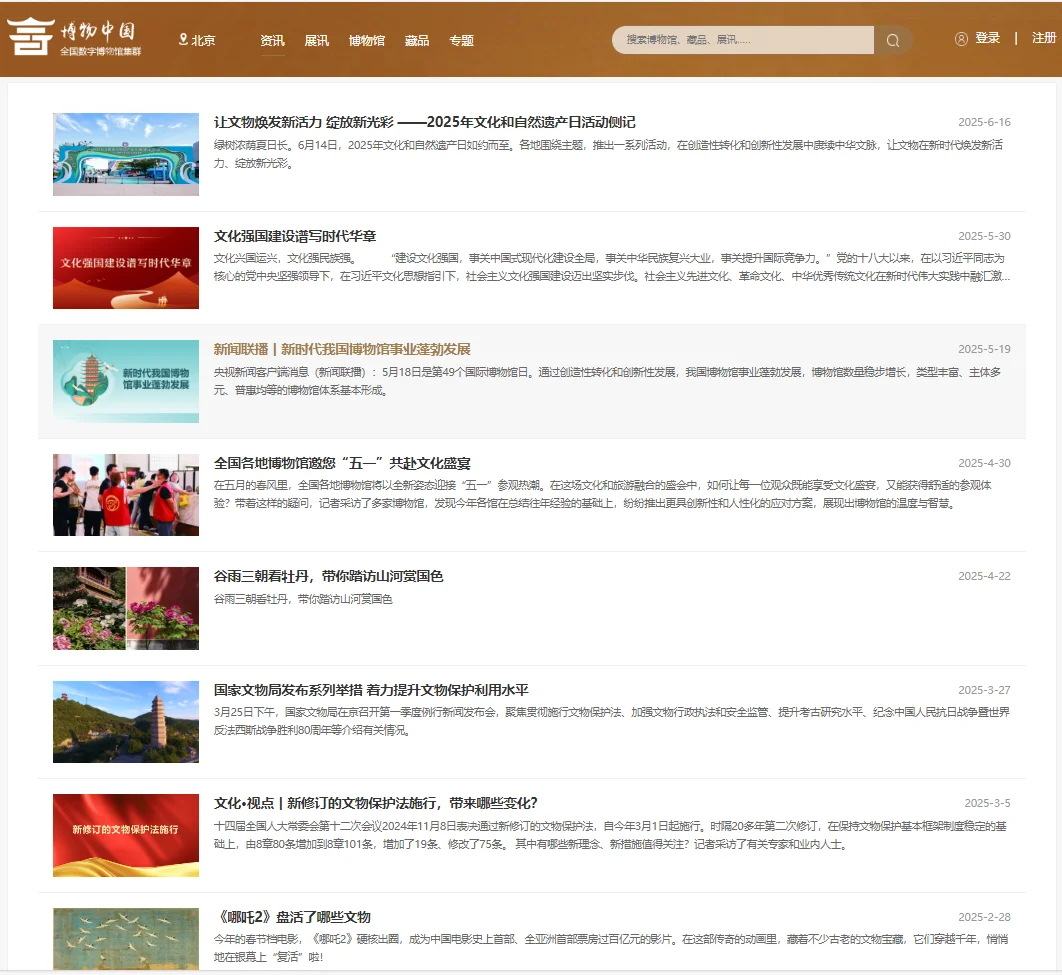Click the date 2025-4-22
Viewport: 1062px width, 975px height.
point(984,576)
